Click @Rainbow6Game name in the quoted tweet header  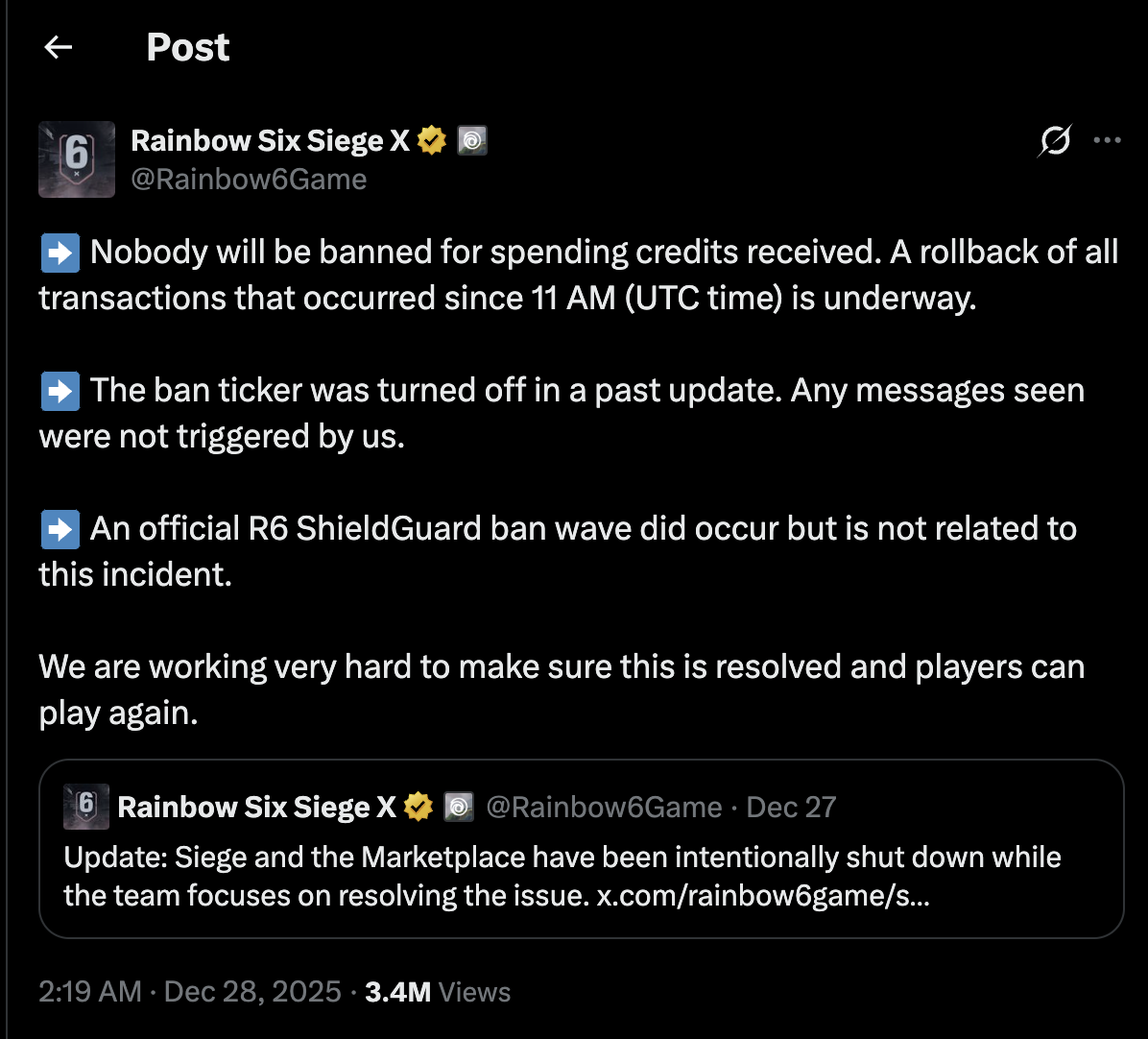[x=605, y=807]
